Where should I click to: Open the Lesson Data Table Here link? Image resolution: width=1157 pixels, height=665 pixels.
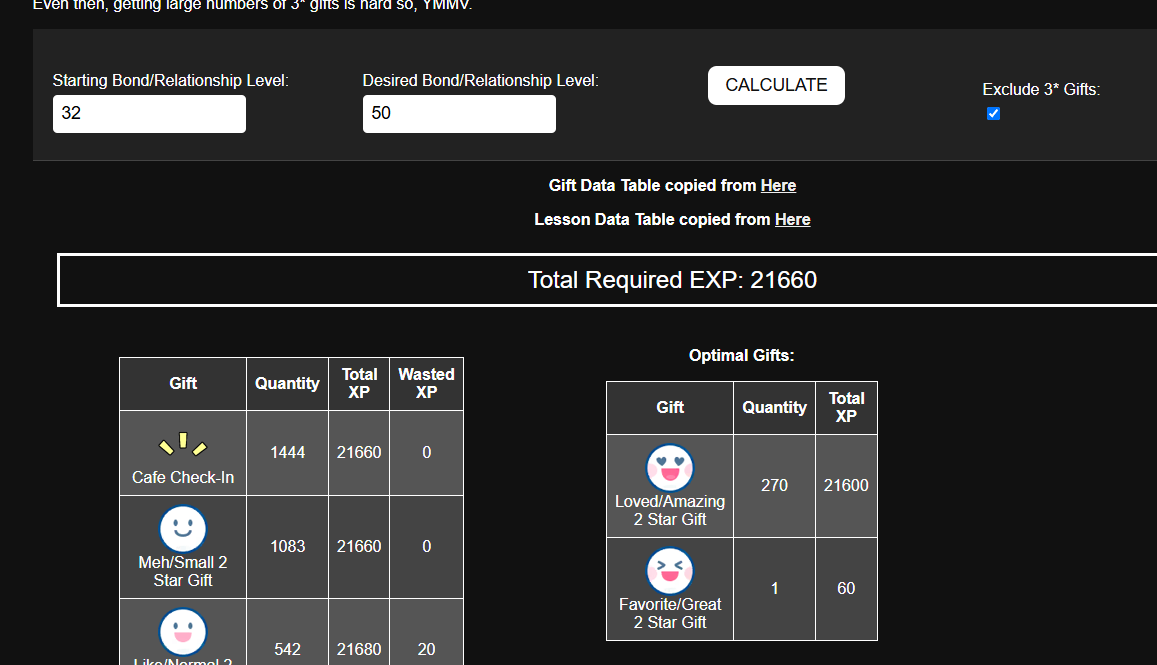point(792,219)
